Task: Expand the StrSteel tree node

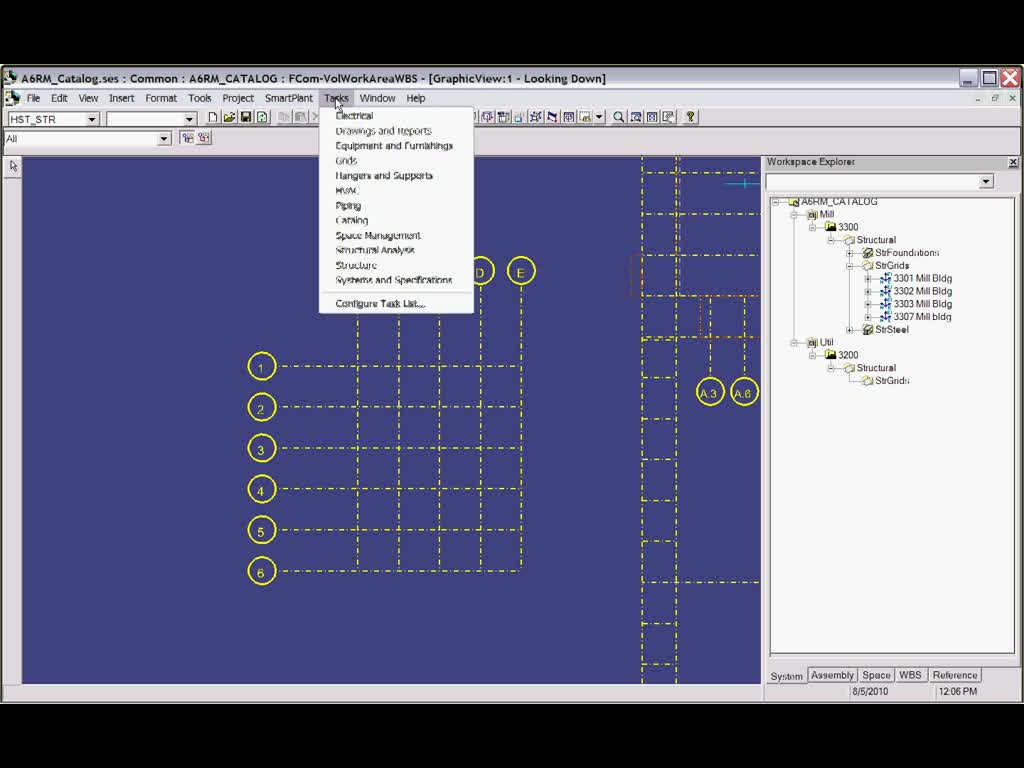Action: 850,330
